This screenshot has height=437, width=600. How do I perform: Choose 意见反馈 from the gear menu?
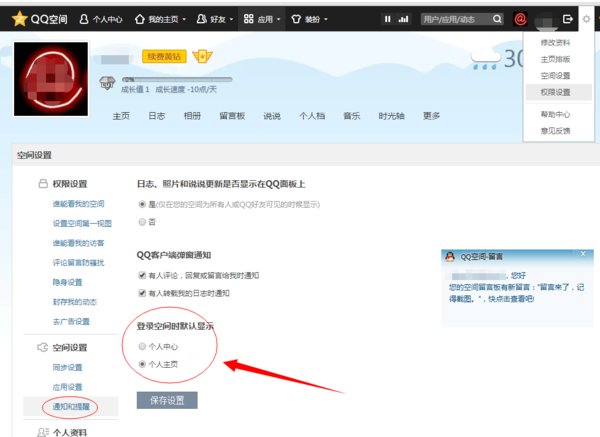coord(555,130)
